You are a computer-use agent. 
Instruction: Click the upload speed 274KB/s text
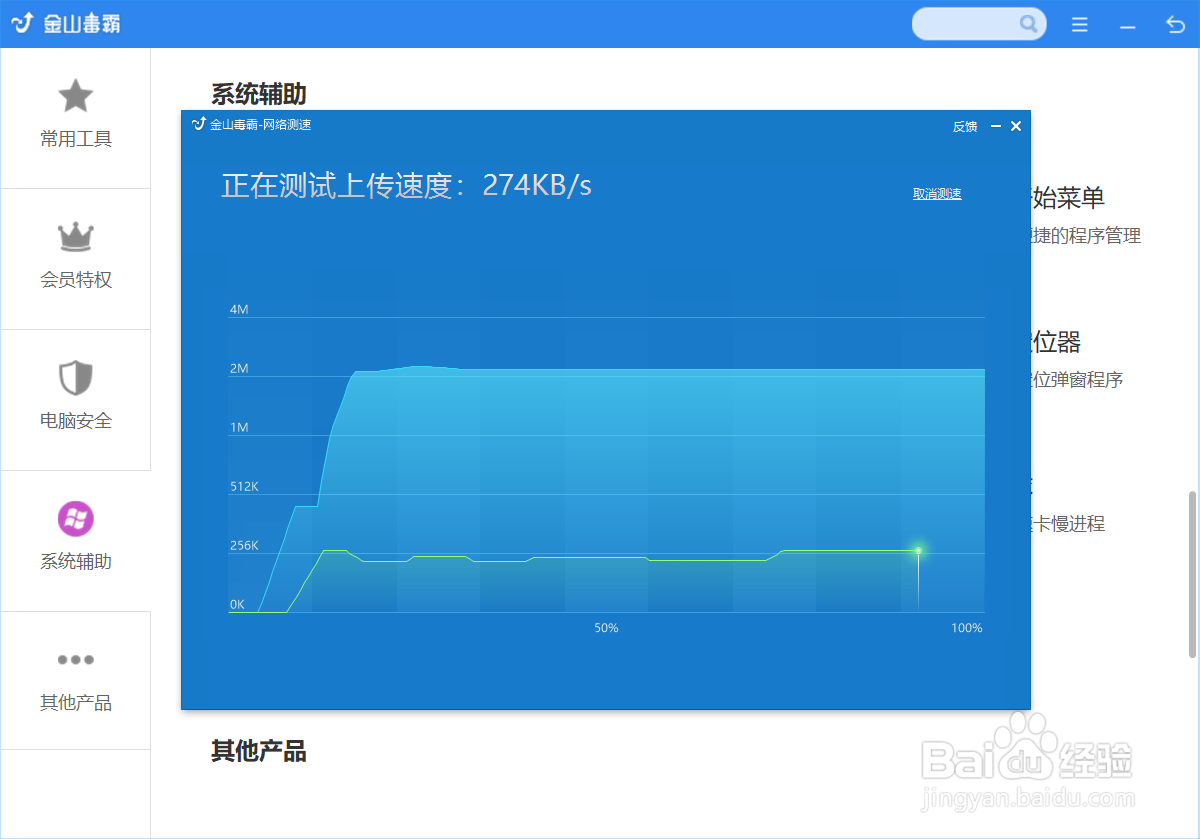tap(537, 185)
